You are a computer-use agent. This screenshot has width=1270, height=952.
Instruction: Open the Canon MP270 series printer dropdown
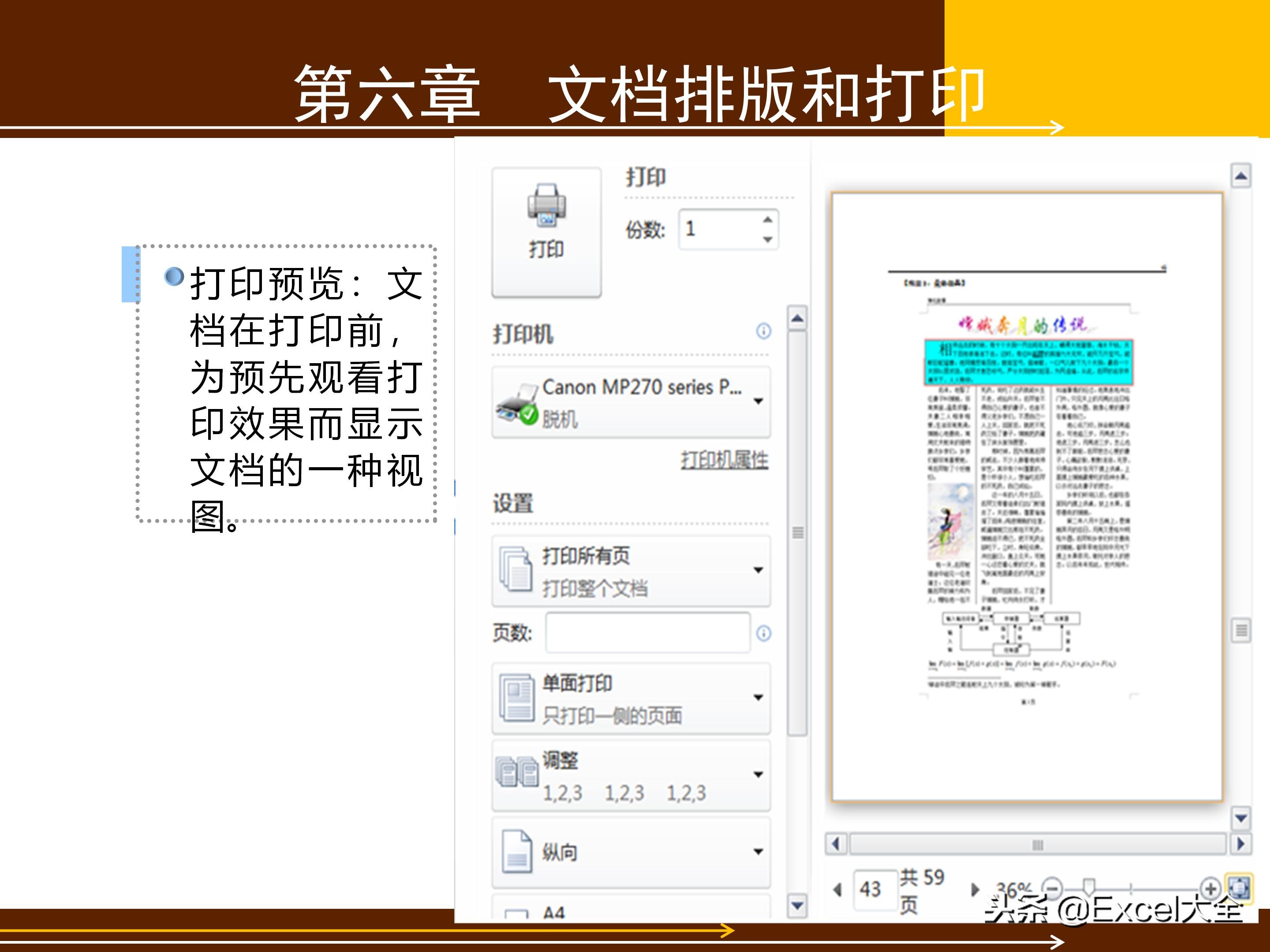759,402
